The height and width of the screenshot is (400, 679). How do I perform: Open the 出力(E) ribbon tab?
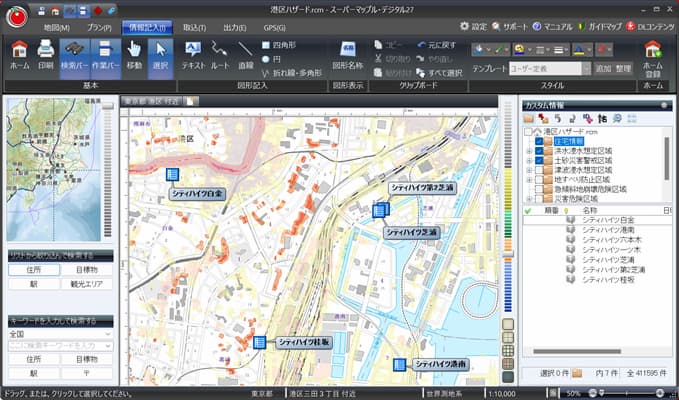235,28
